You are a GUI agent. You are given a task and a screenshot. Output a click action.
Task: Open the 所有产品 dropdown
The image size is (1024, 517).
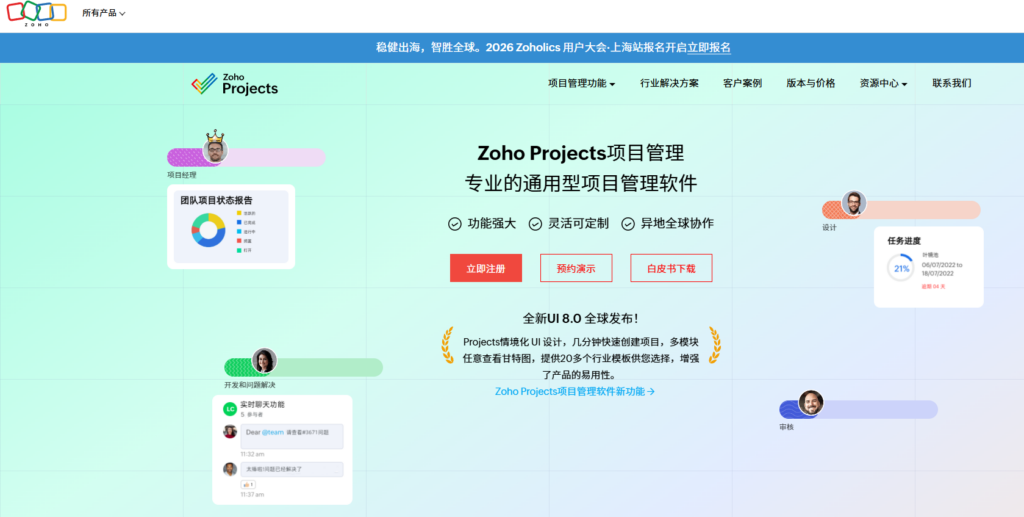pos(104,13)
